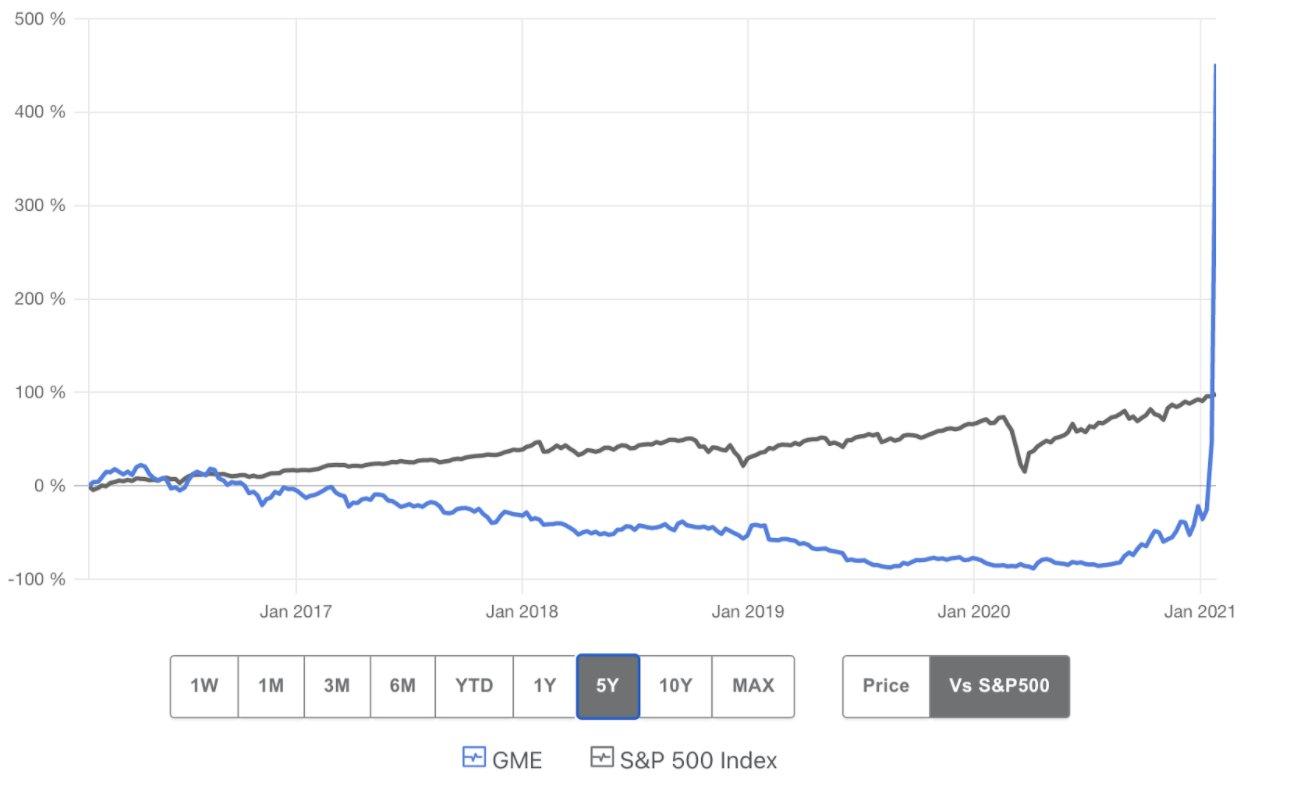Select the 1M time range
The width and height of the screenshot is (1298, 798).
(271, 686)
